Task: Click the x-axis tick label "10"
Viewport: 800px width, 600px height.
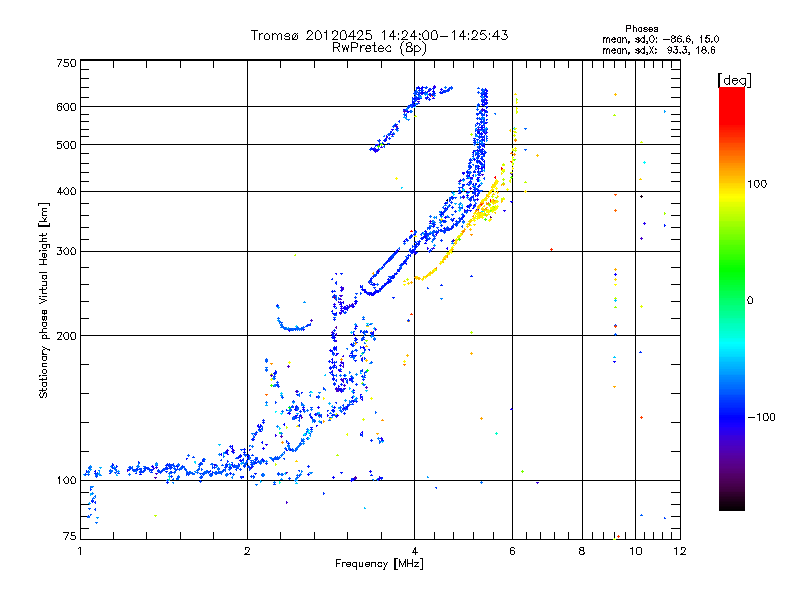Action: coord(636,551)
